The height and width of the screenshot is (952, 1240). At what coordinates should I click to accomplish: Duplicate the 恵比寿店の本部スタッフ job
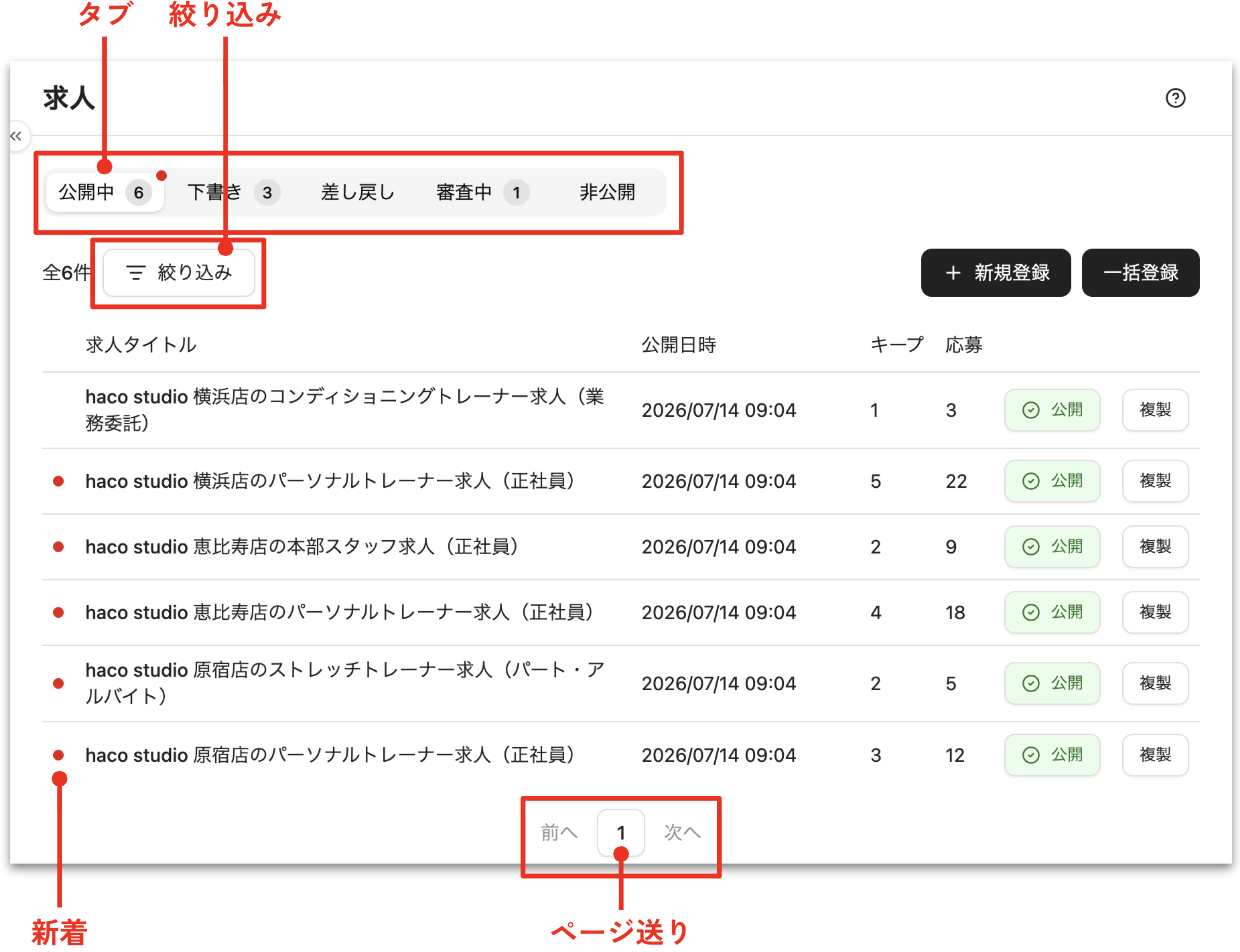point(1155,547)
